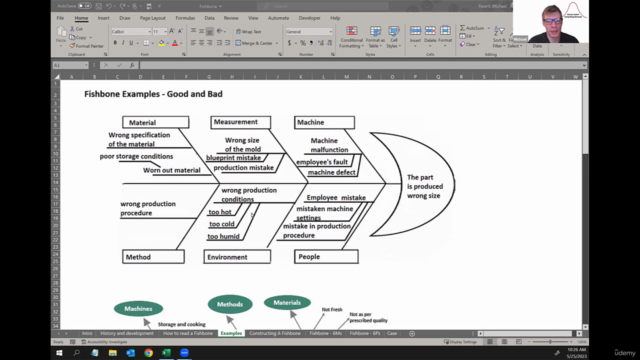
Task: Open the Developer ribbon tab
Action: [x=309, y=18]
